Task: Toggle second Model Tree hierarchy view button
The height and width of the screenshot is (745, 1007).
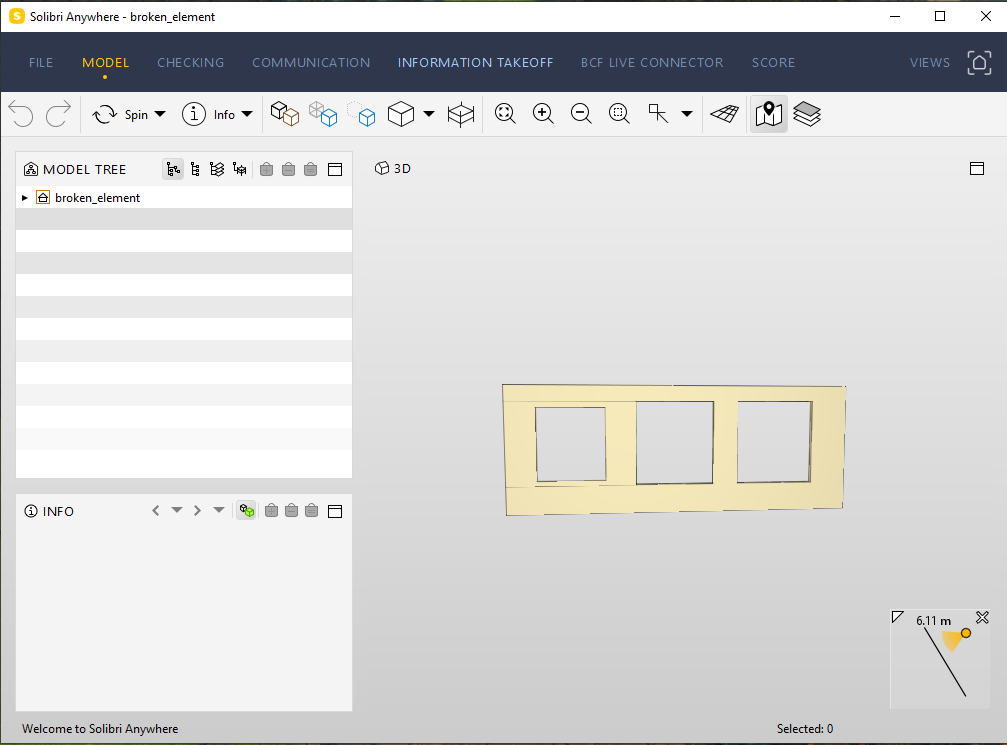Action: tap(195, 170)
